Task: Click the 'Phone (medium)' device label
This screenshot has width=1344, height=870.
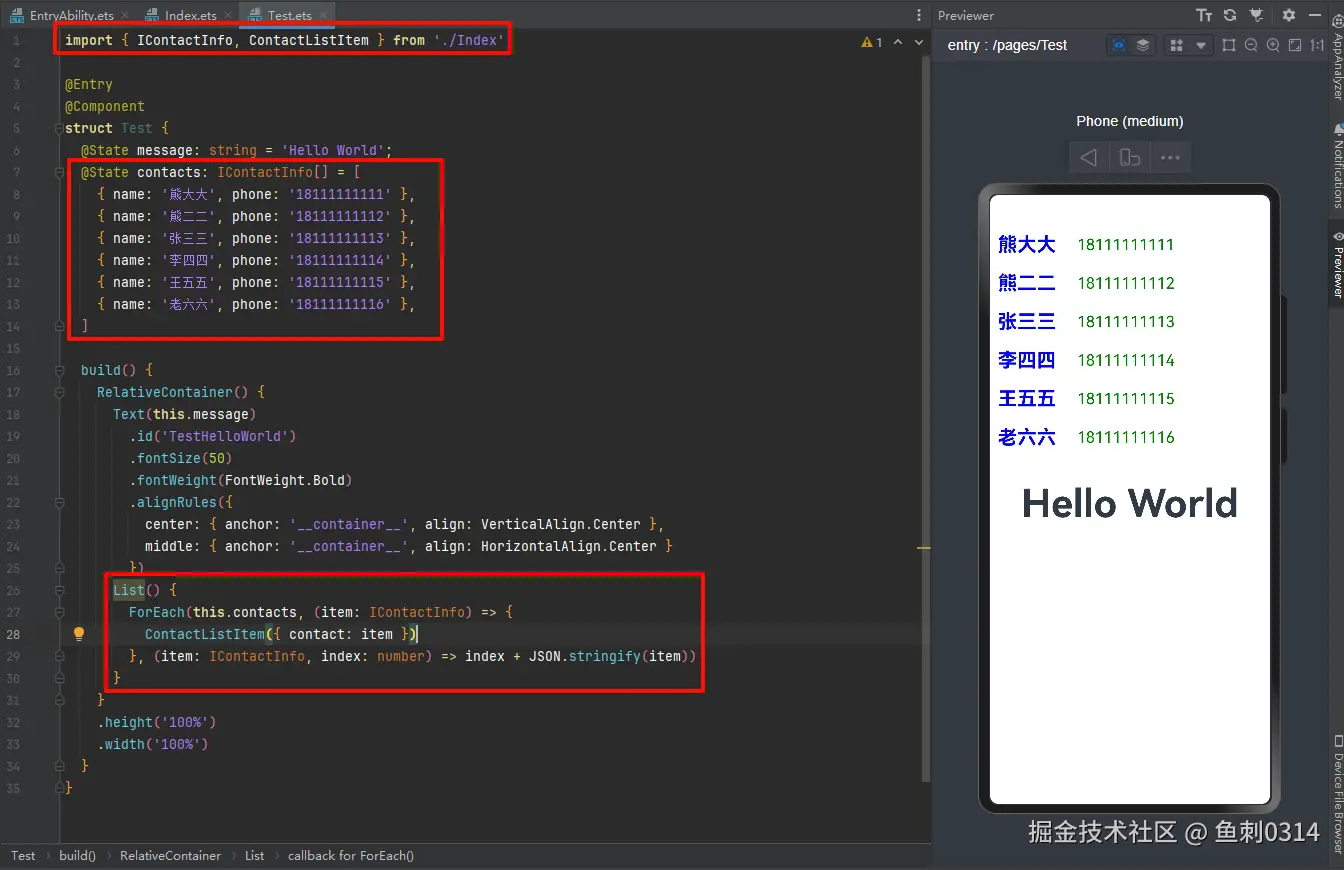Action: click(1130, 121)
